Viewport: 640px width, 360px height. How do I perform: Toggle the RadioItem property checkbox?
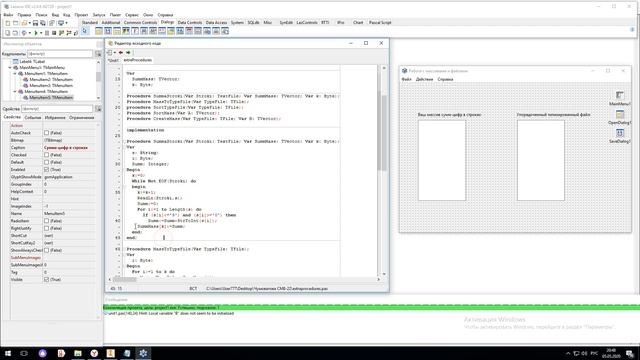[47, 221]
